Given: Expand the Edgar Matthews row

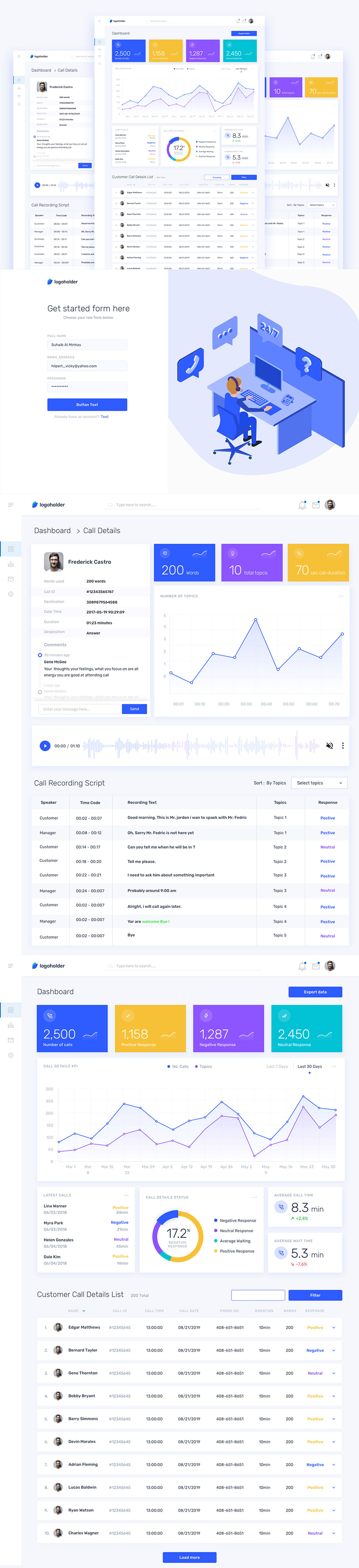Looking at the screenshot, I should (334, 1328).
